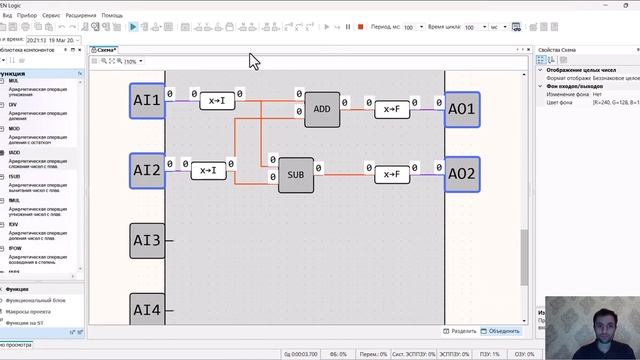Screen dimensions: 640x360
Task: Click property pages icon in Свойства panel
Action: [x=564, y=60]
